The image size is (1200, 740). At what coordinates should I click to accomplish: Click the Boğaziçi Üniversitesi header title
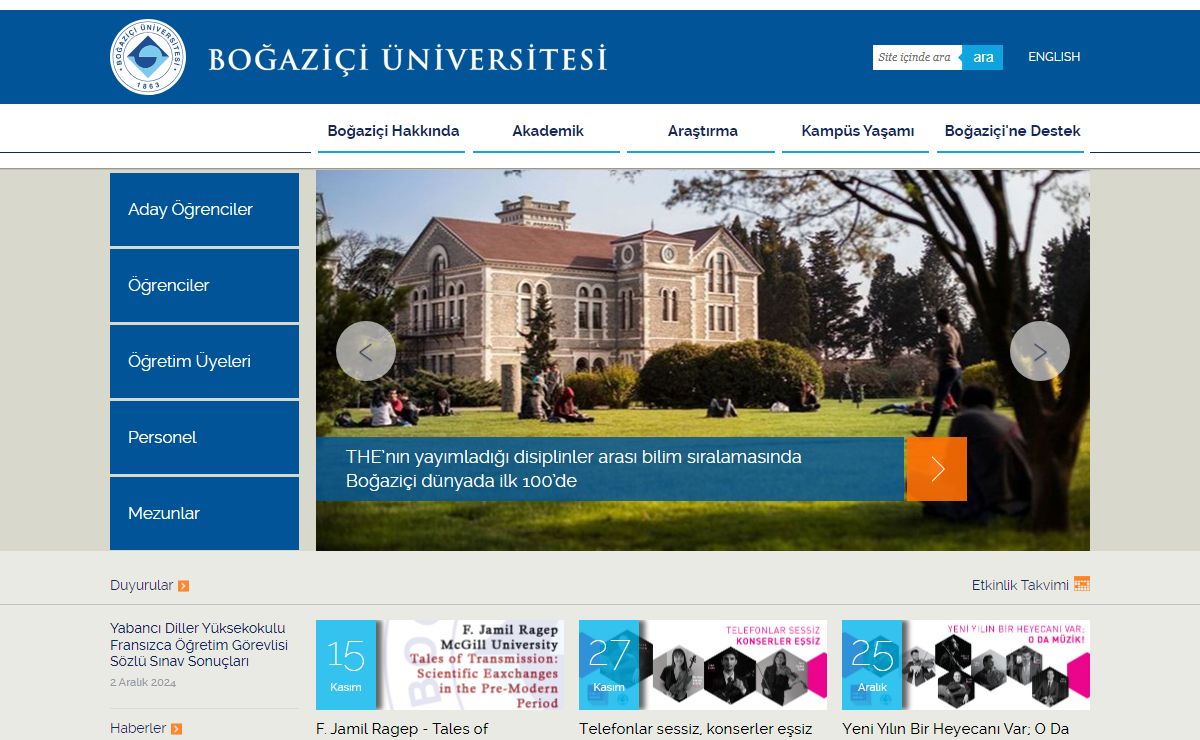[x=408, y=59]
